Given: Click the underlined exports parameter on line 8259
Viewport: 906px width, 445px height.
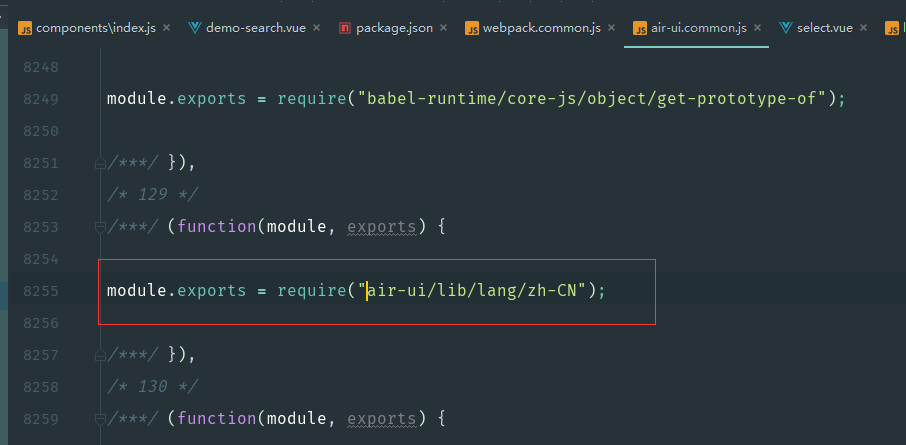Looking at the screenshot, I should pos(381,419).
